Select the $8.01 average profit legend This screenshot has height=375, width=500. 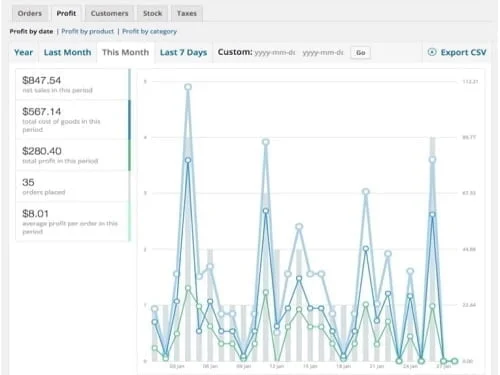click(x=73, y=221)
